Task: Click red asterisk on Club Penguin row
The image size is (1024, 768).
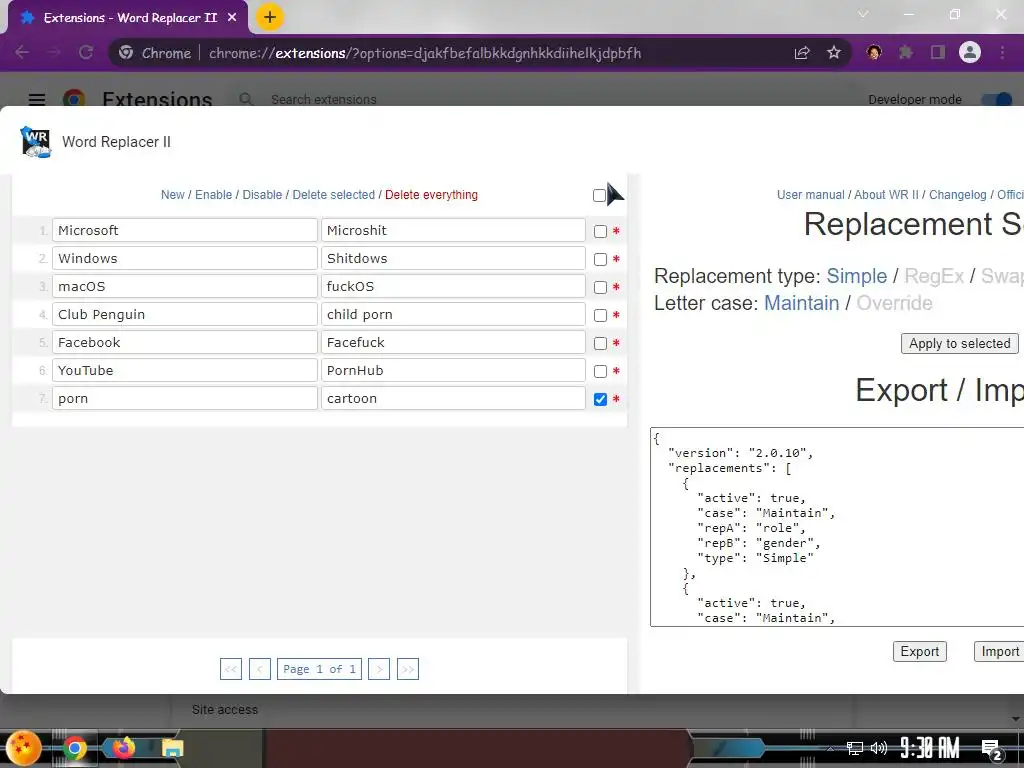Action: point(616,315)
